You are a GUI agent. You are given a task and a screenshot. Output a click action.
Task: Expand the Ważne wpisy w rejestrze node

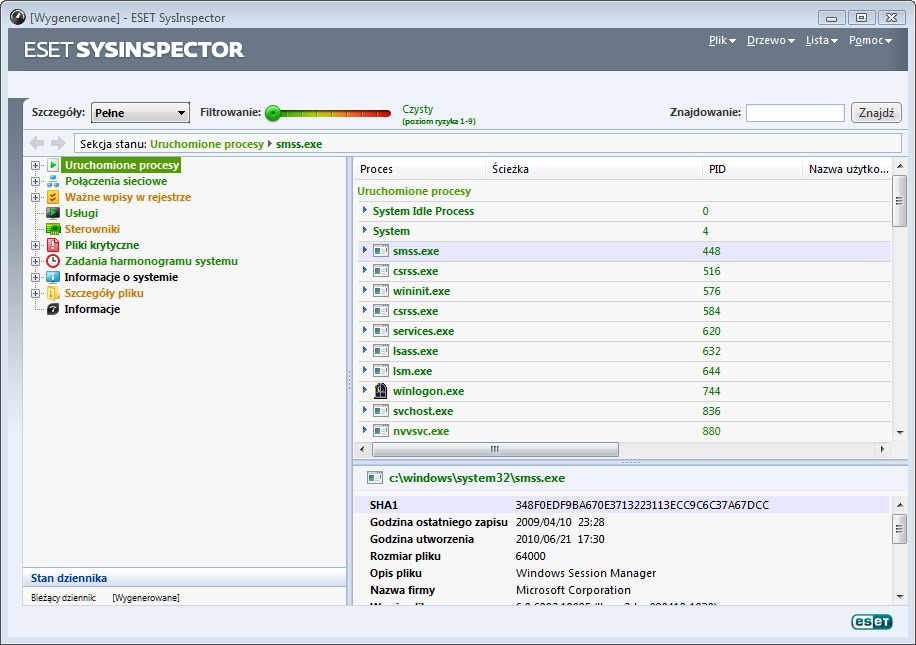(36, 197)
